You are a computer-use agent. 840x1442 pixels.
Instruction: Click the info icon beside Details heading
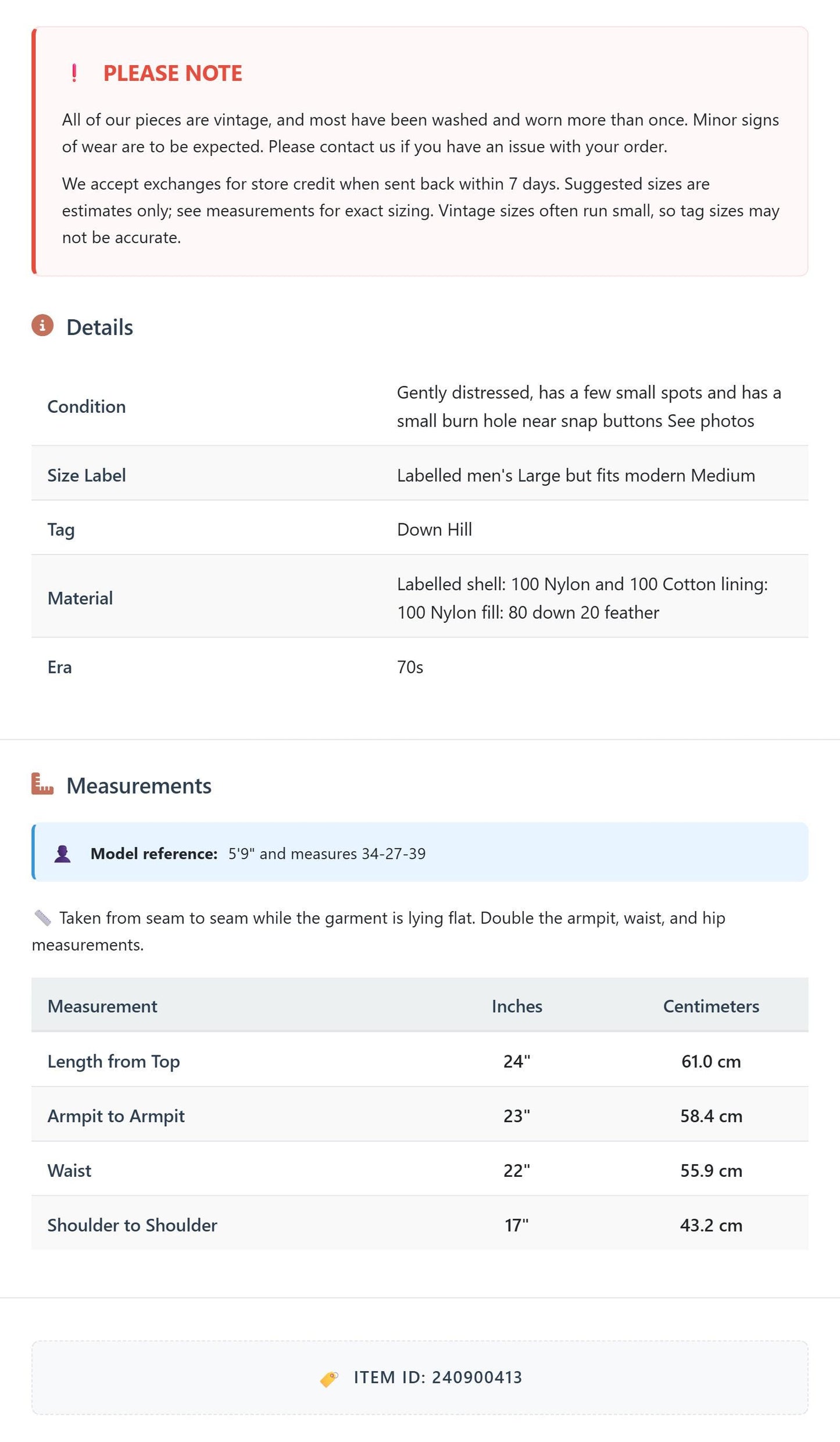[x=42, y=326]
